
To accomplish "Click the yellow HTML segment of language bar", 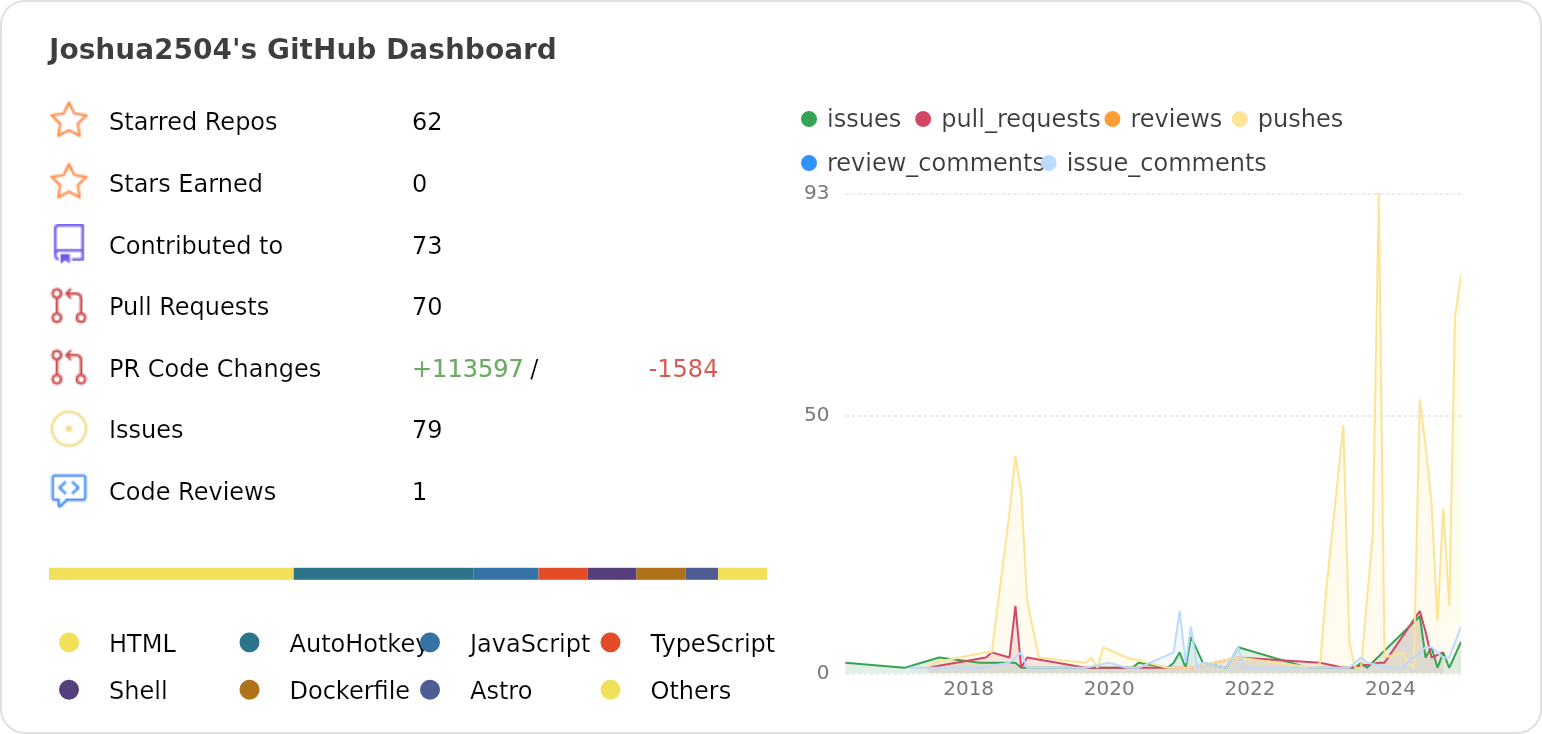I will coord(171,574).
